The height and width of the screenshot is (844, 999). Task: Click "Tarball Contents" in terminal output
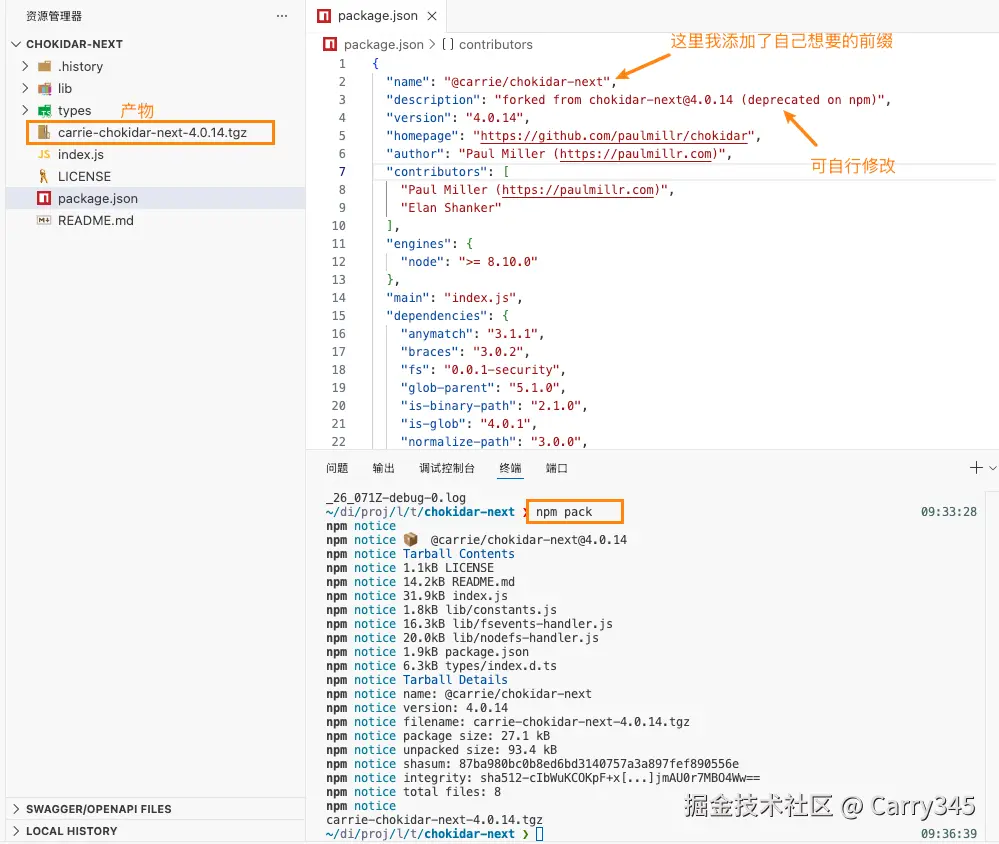click(458, 554)
